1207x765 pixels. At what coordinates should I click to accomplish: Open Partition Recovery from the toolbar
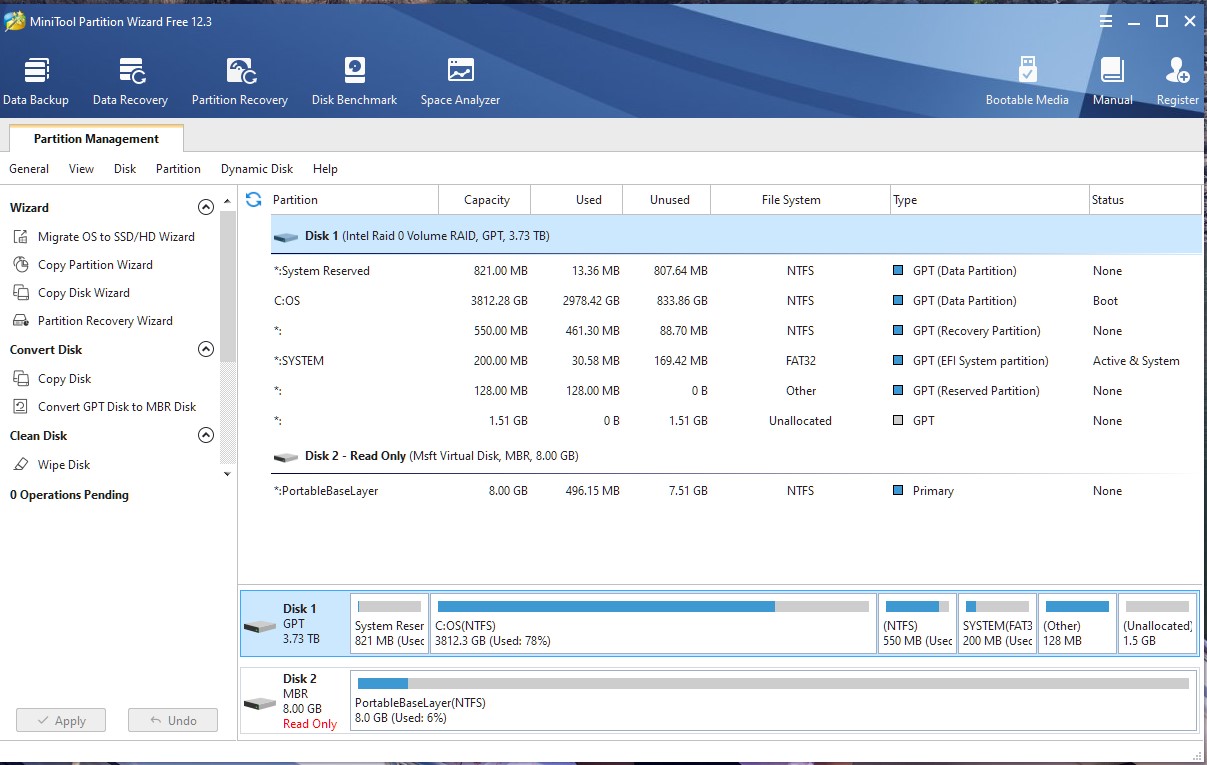(x=240, y=82)
